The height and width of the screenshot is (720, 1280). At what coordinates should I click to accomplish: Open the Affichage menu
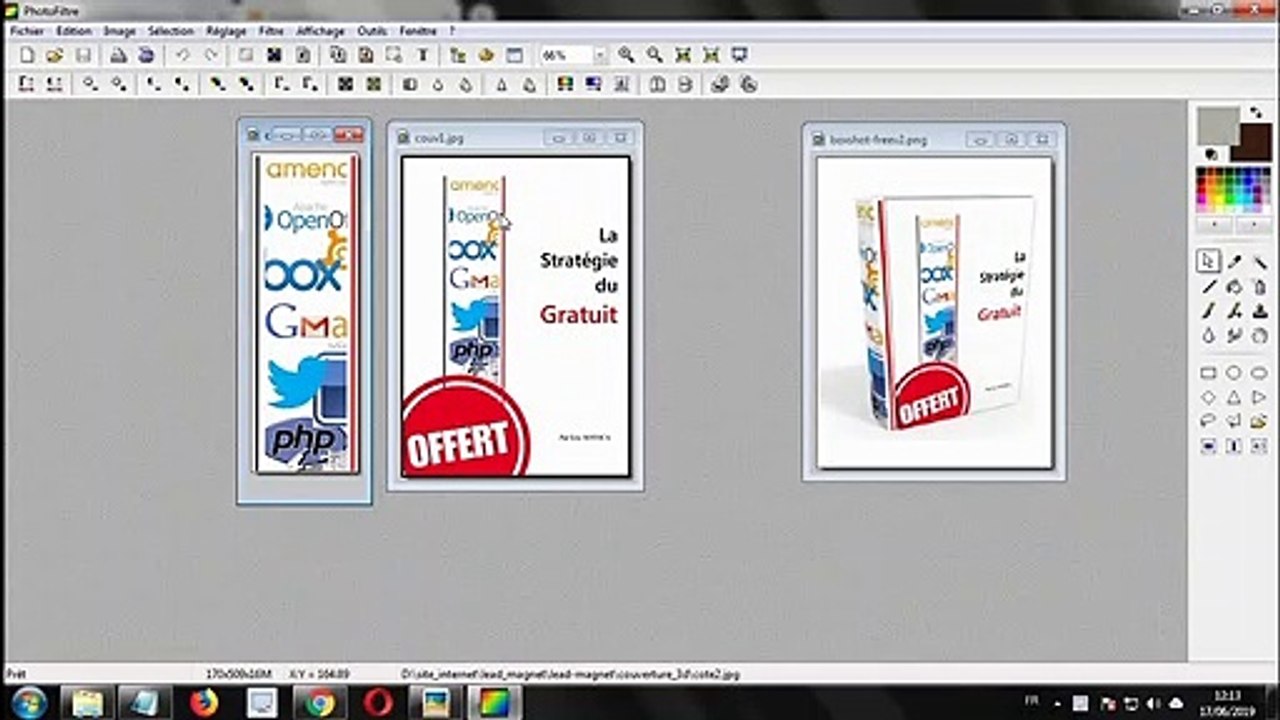(320, 31)
